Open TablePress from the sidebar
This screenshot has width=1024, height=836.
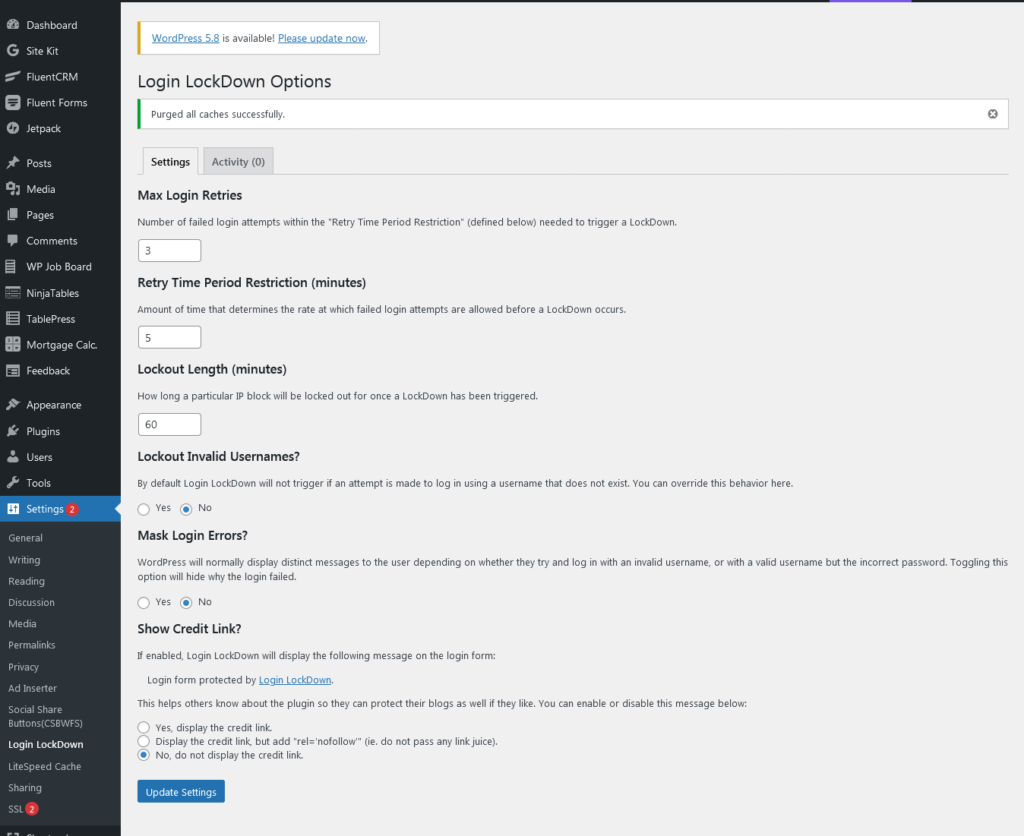coord(15,318)
